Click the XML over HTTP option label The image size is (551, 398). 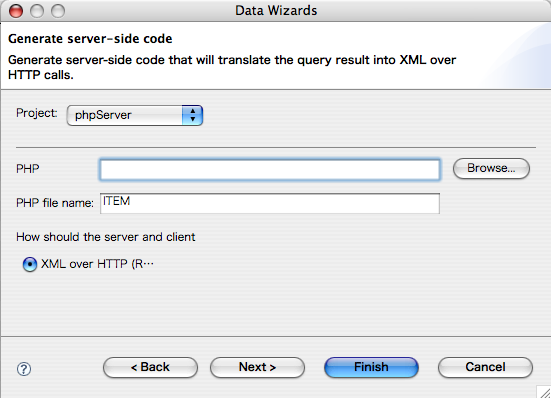click(97, 264)
